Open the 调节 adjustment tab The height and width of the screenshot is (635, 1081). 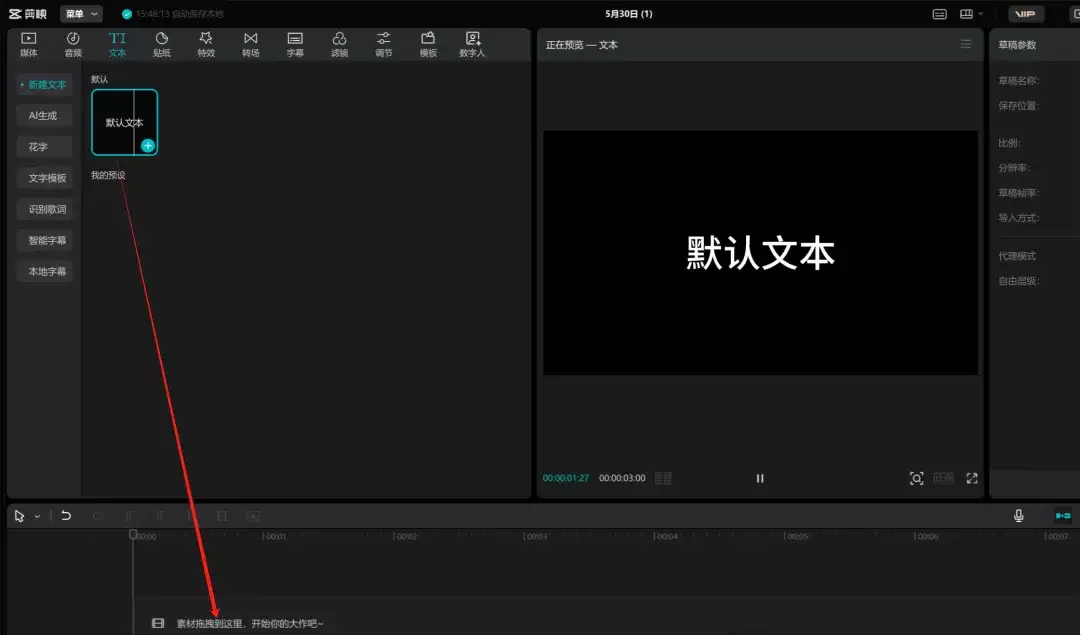coord(383,44)
